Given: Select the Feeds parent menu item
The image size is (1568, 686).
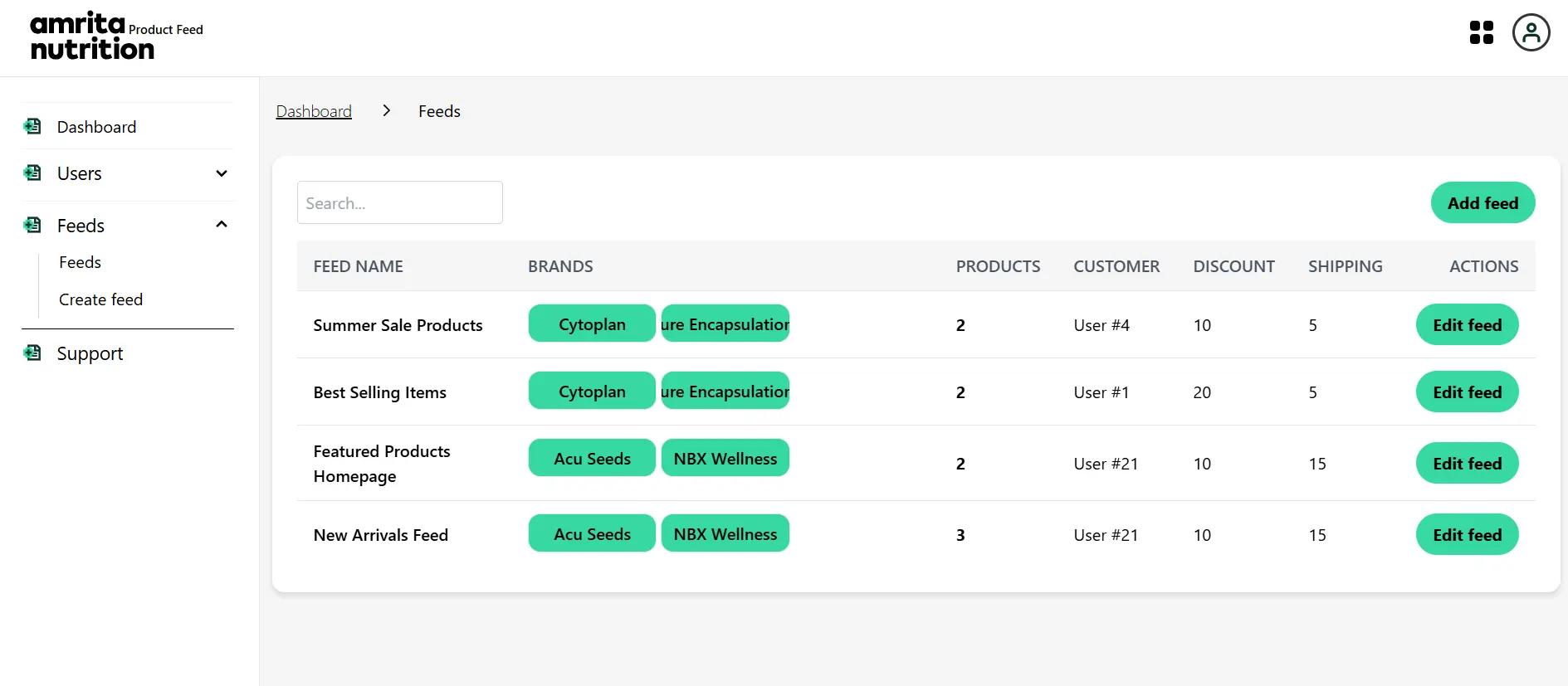Looking at the screenshot, I should (81, 226).
